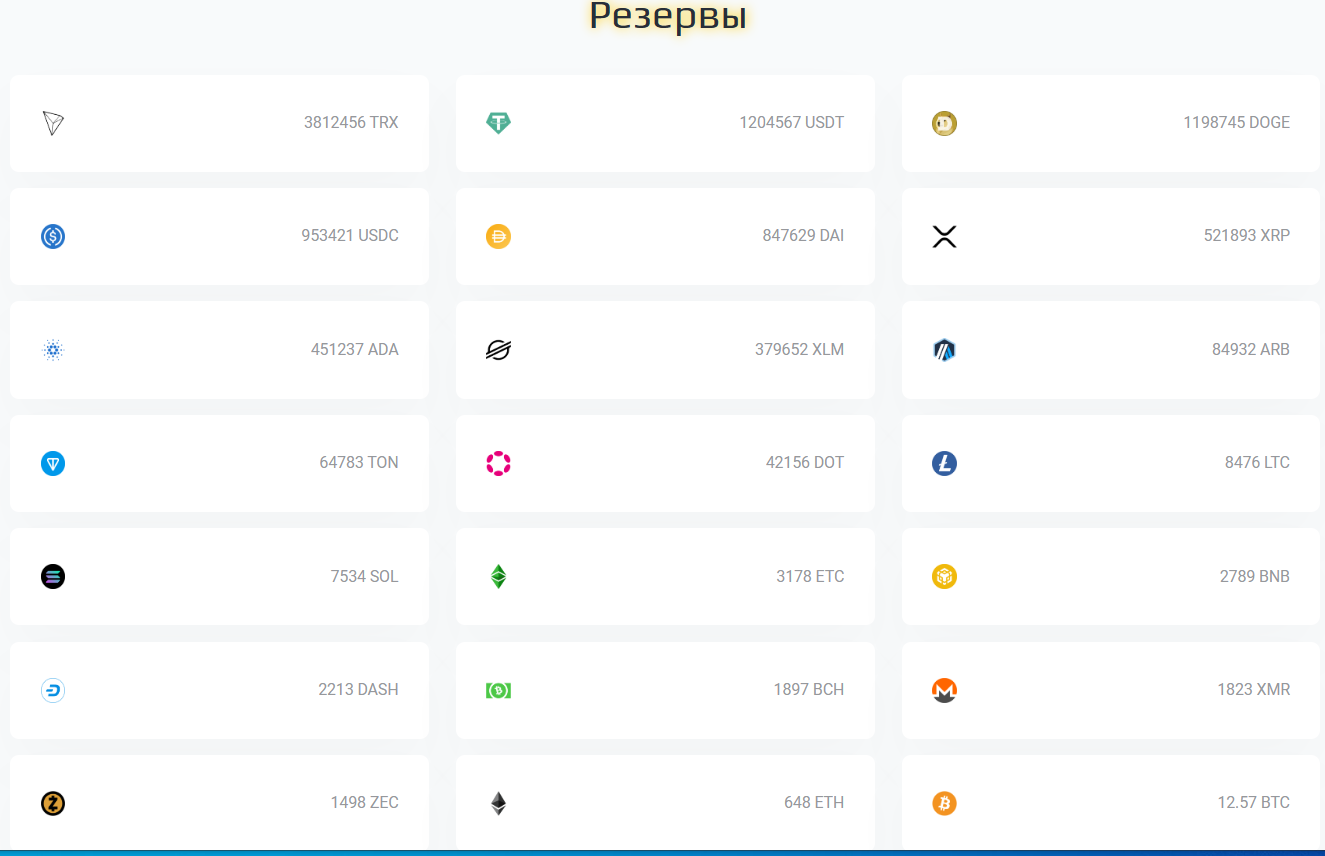Select the 2213 DASH reserve text
The image size is (1325, 856).
pyautogui.click(x=358, y=689)
